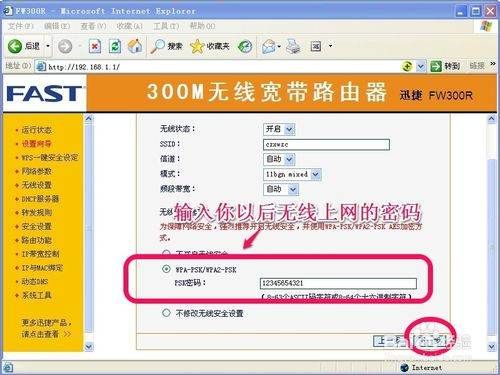This screenshot has width=500, height=375.
Task: Open Favorites star icon
Action: (197, 46)
